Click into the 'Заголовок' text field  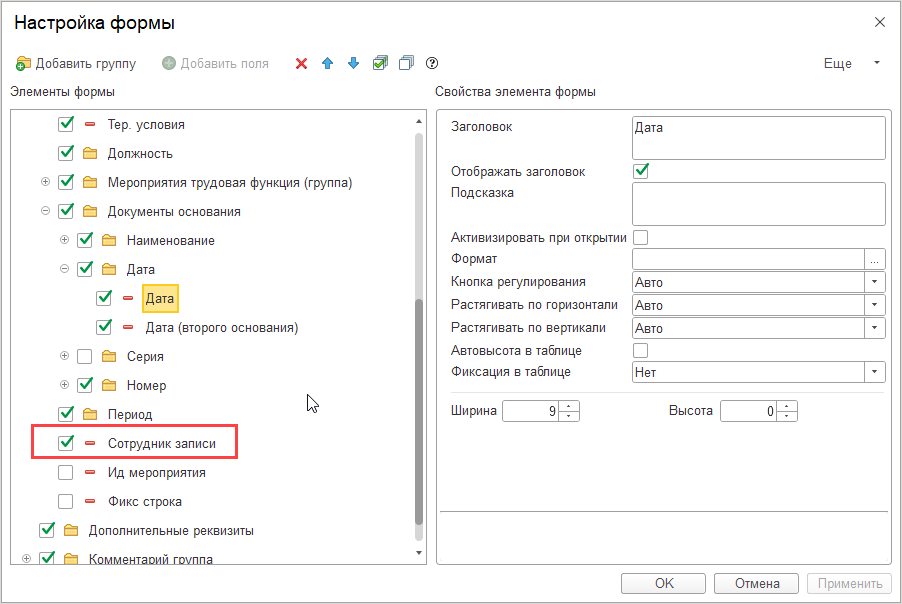tap(758, 138)
